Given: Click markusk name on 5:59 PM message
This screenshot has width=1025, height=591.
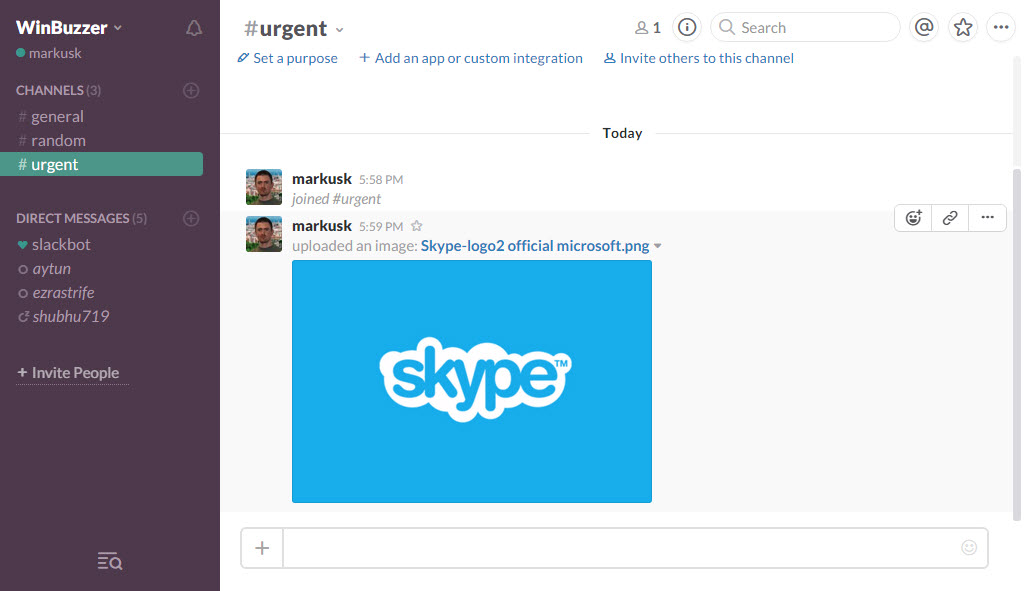Looking at the screenshot, I should coord(322,226).
